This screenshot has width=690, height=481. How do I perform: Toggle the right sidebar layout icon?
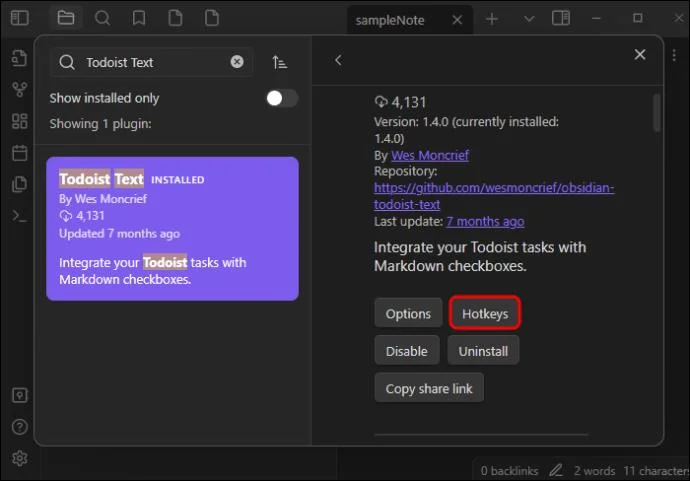coord(561,18)
